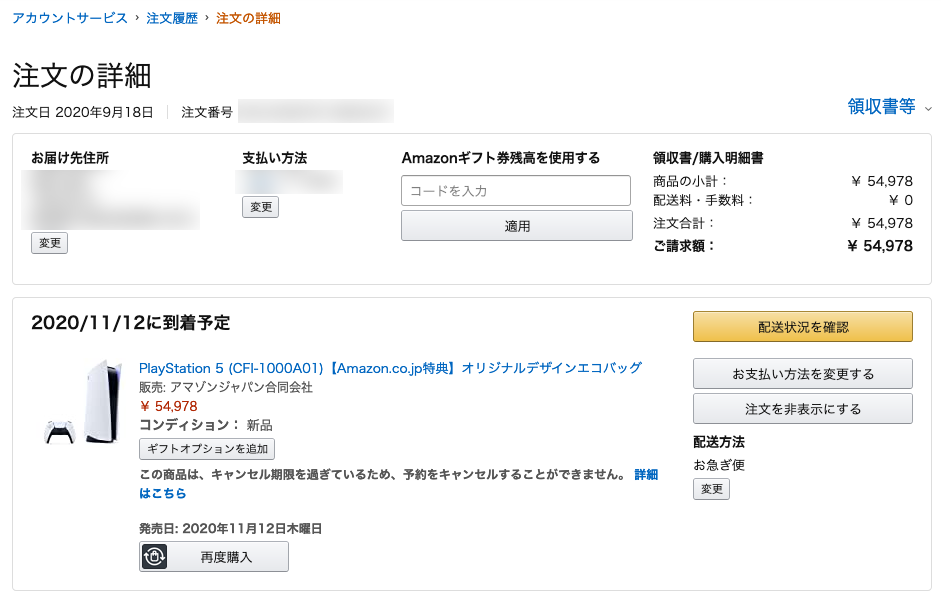Check delivery status with 配送状況を確認
941x598 pixels.
(802, 327)
